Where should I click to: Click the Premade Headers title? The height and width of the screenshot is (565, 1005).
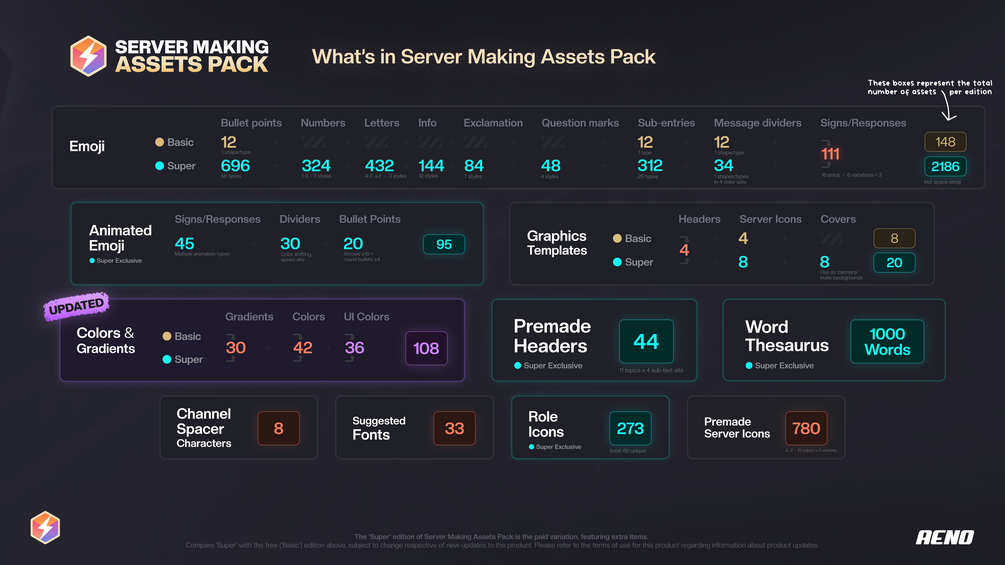[x=552, y=336]
